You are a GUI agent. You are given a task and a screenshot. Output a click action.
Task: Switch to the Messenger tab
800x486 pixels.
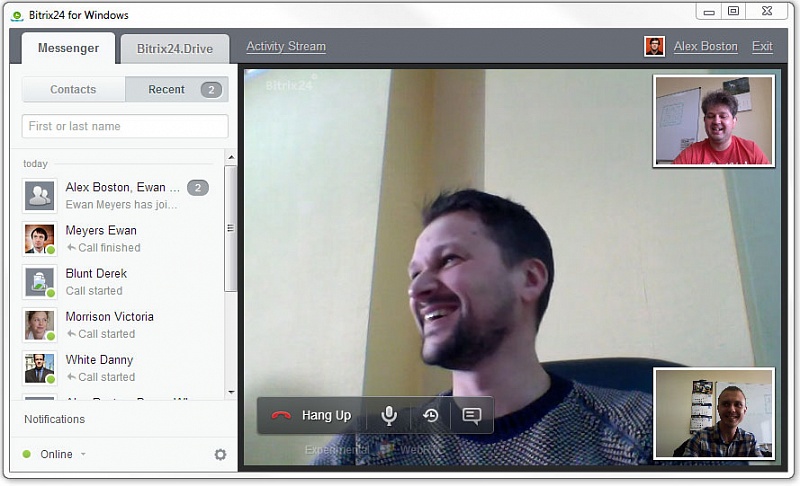(x=68, y=48)
